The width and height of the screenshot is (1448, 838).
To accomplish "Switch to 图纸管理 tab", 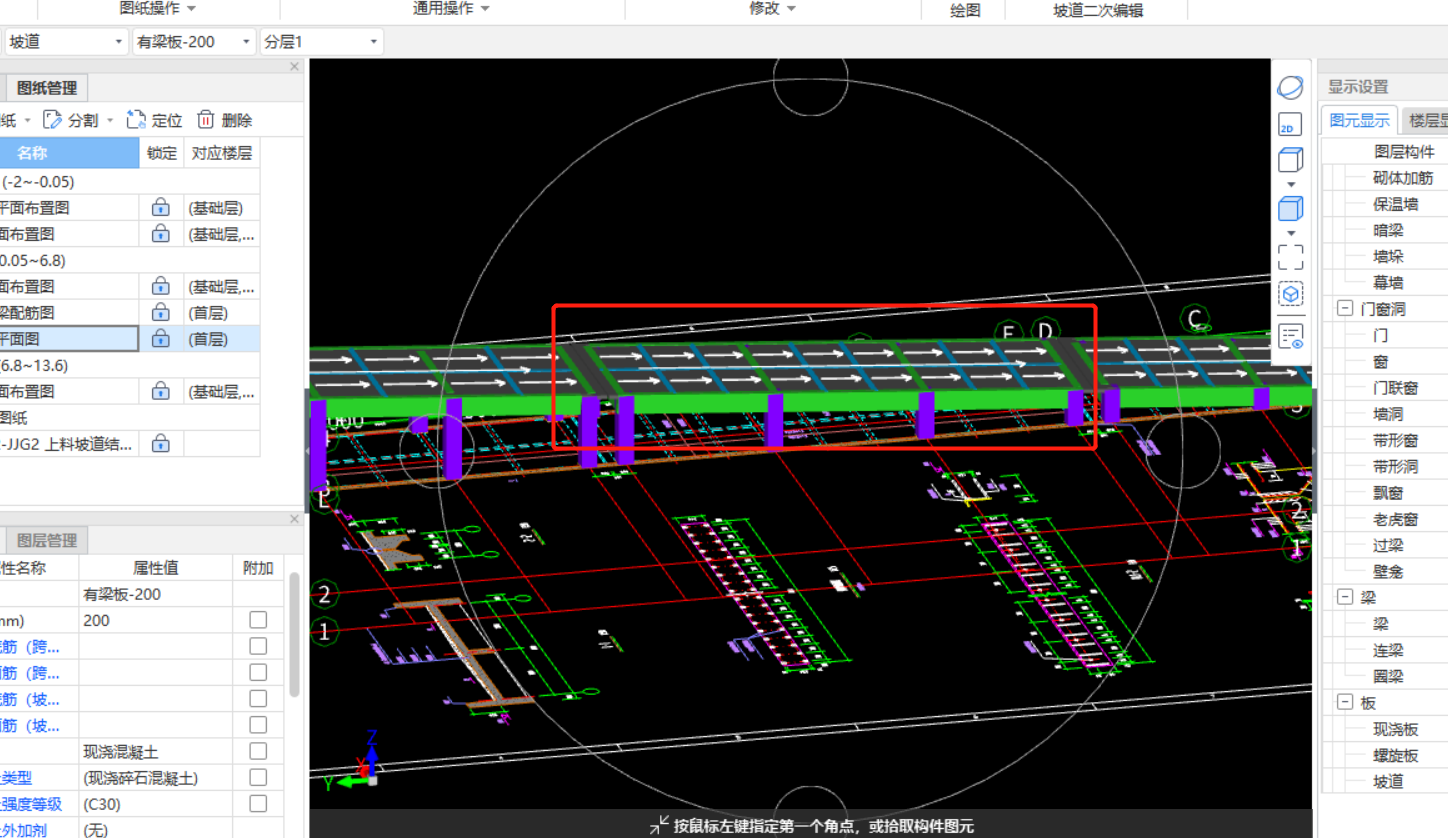I will click(47, 88).
